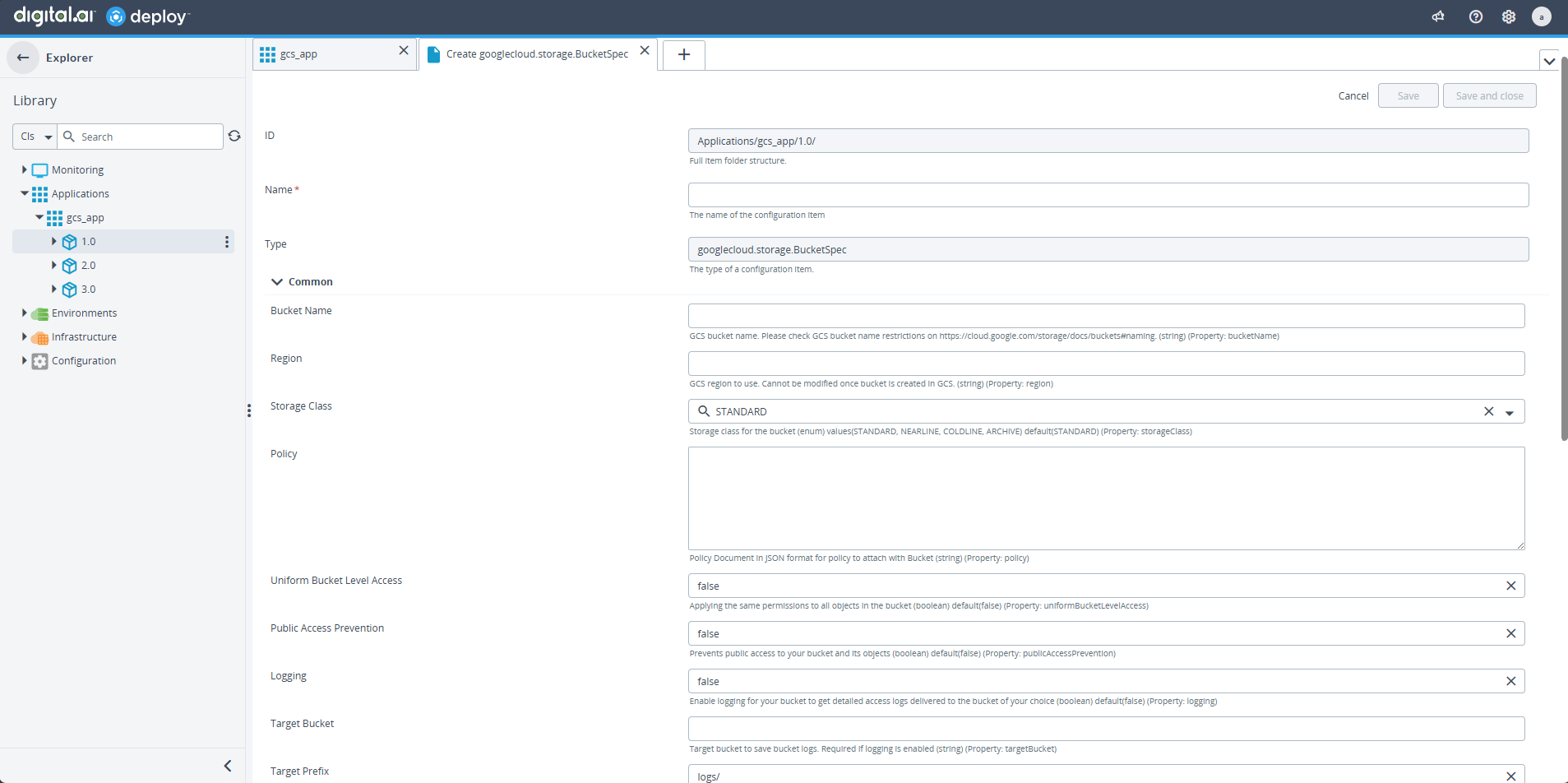Click the Monitoring screen icon

pos(39,170)
